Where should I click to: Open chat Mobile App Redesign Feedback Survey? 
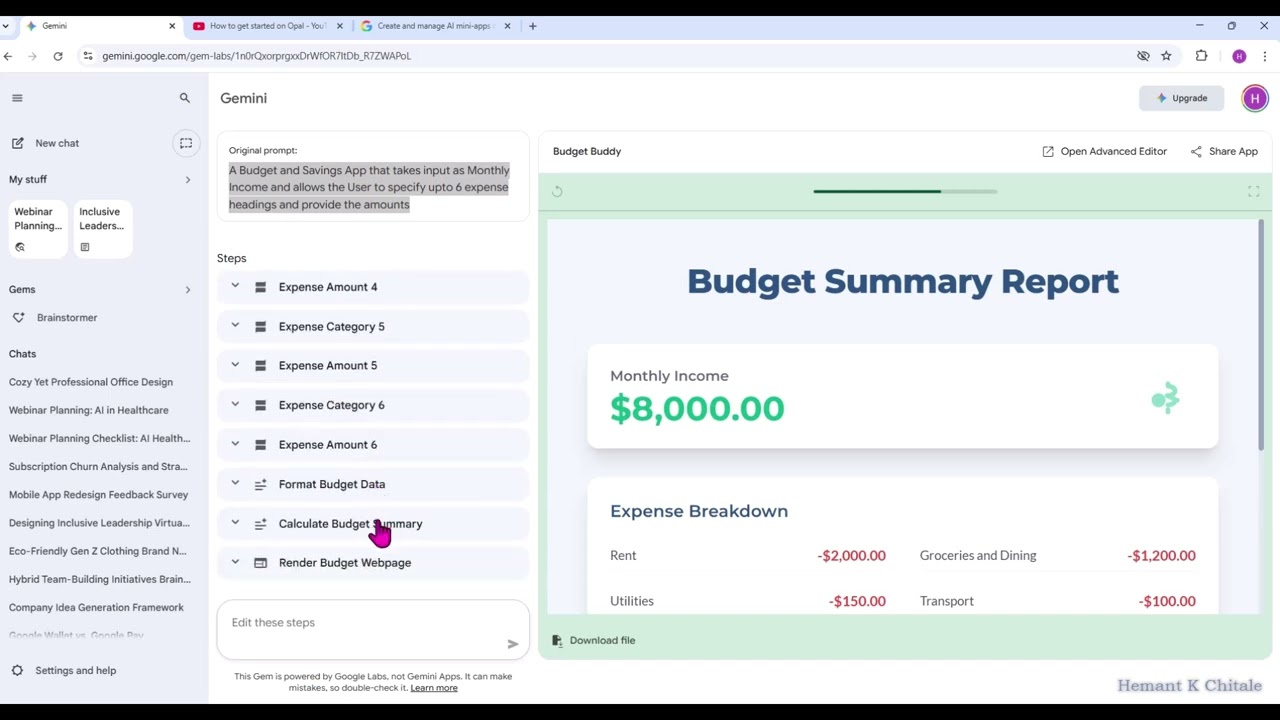point(98,495)
